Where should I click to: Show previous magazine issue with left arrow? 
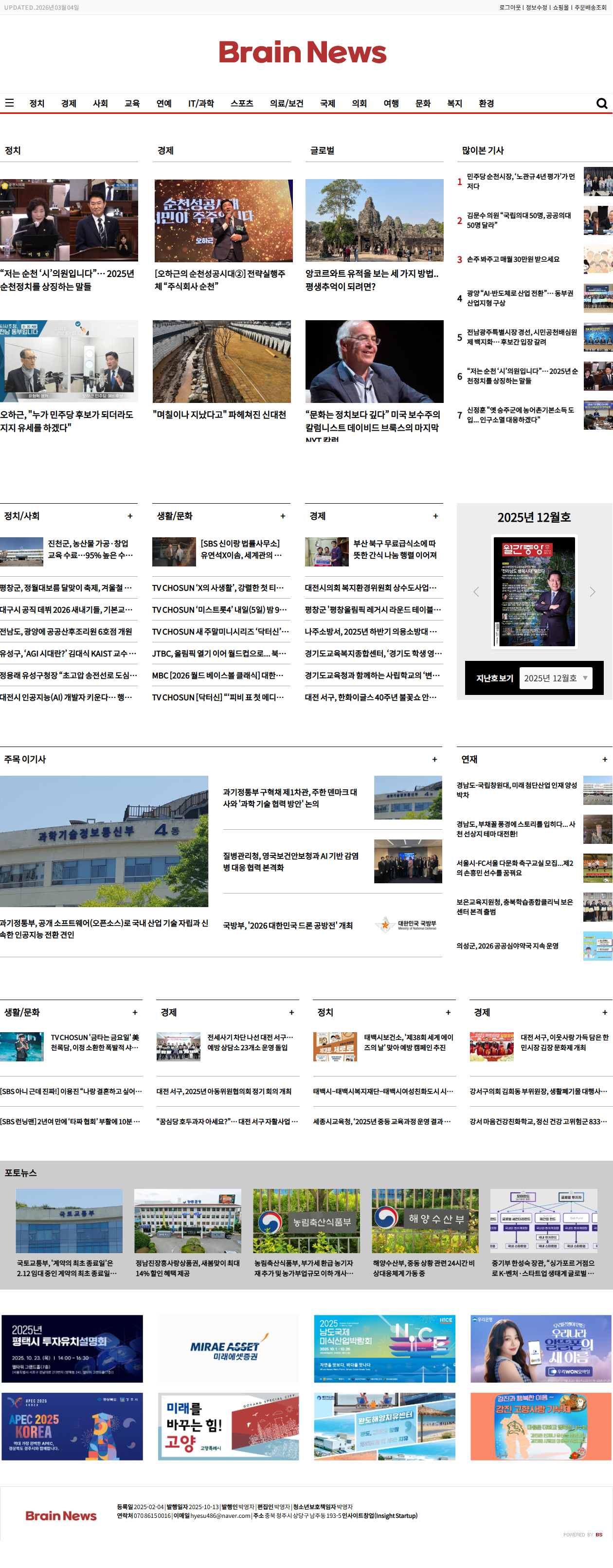[476, 592]
